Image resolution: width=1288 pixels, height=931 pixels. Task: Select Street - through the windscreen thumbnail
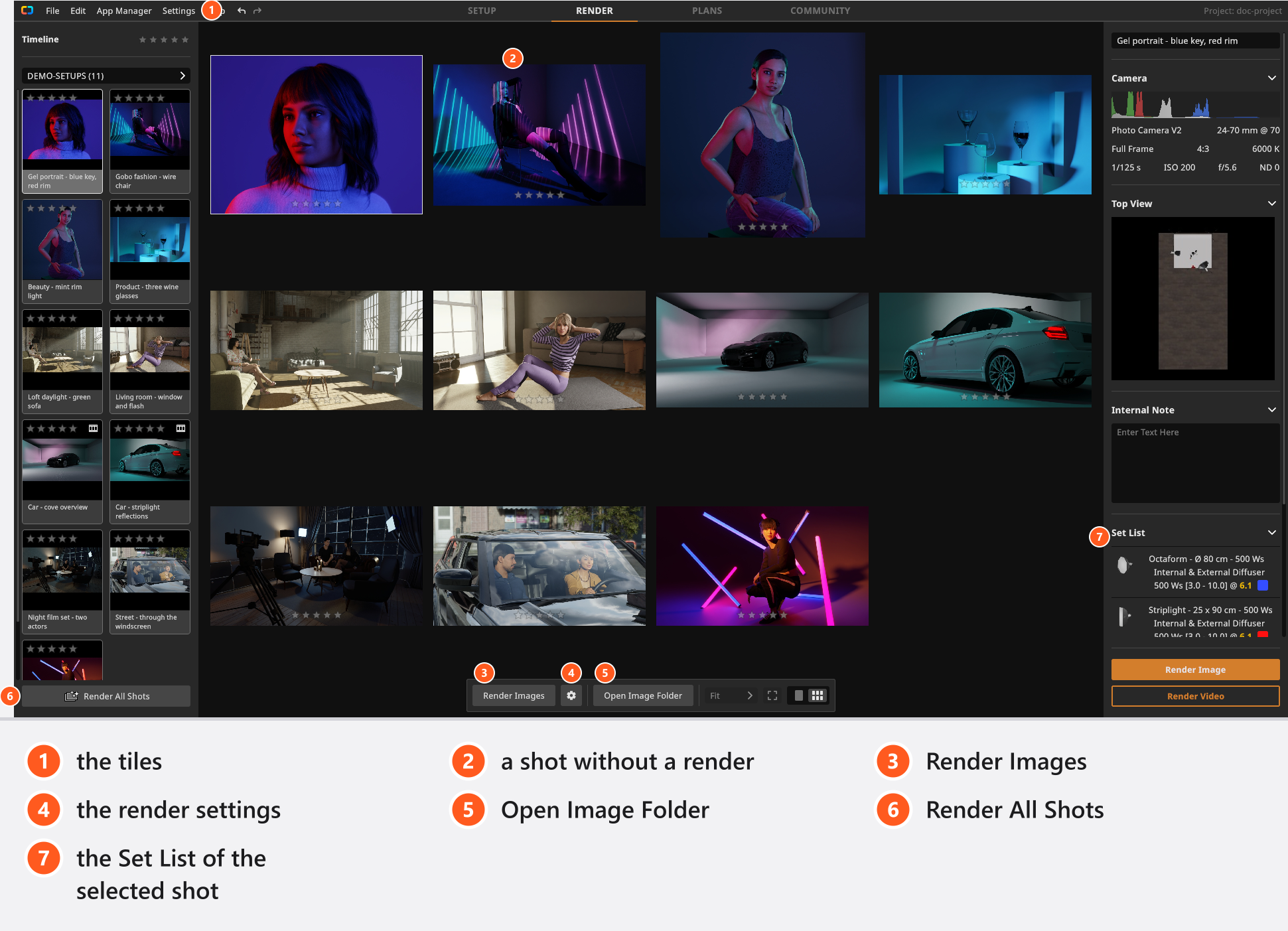150,582
